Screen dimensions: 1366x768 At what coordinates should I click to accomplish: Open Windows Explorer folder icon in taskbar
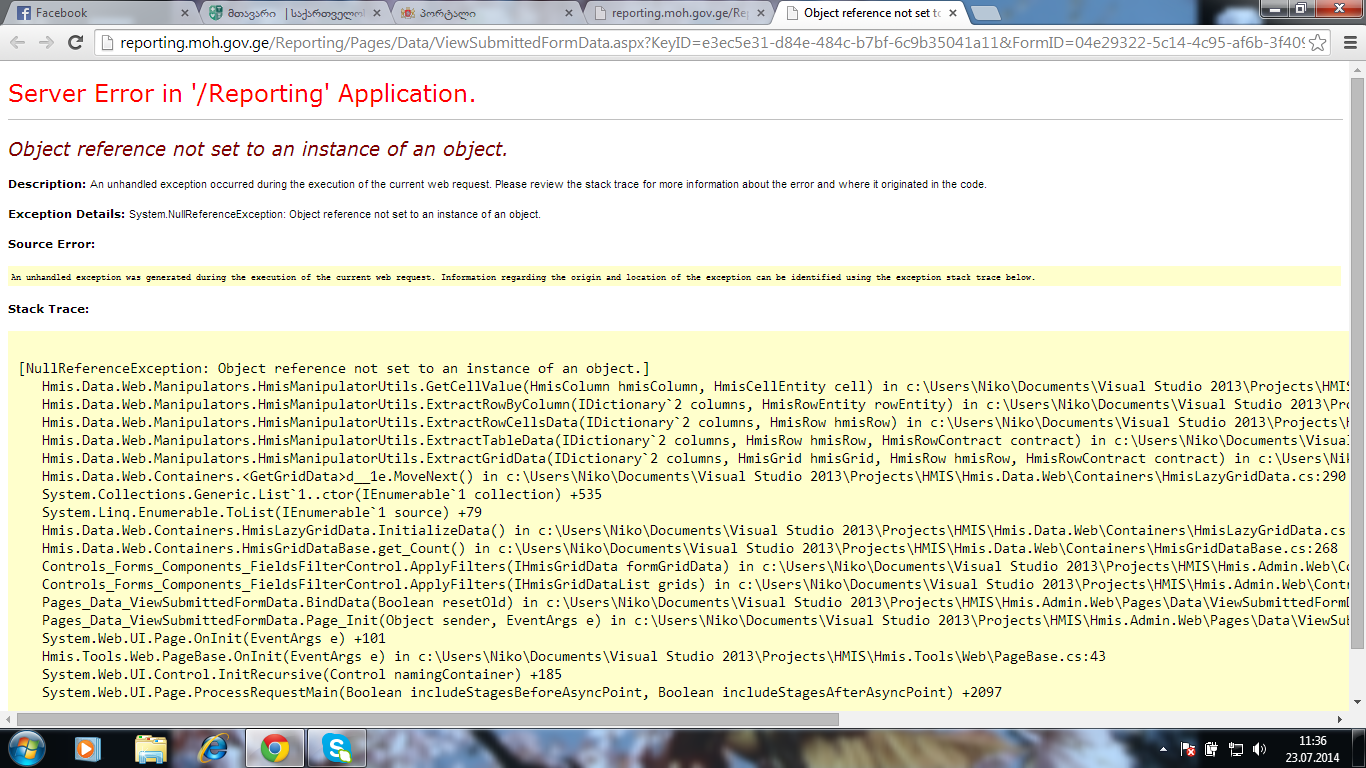click(x=151, y=747)
